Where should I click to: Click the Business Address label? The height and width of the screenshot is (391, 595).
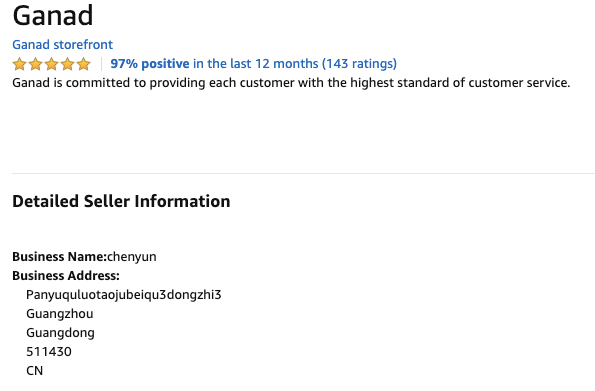tap(66, 276)
